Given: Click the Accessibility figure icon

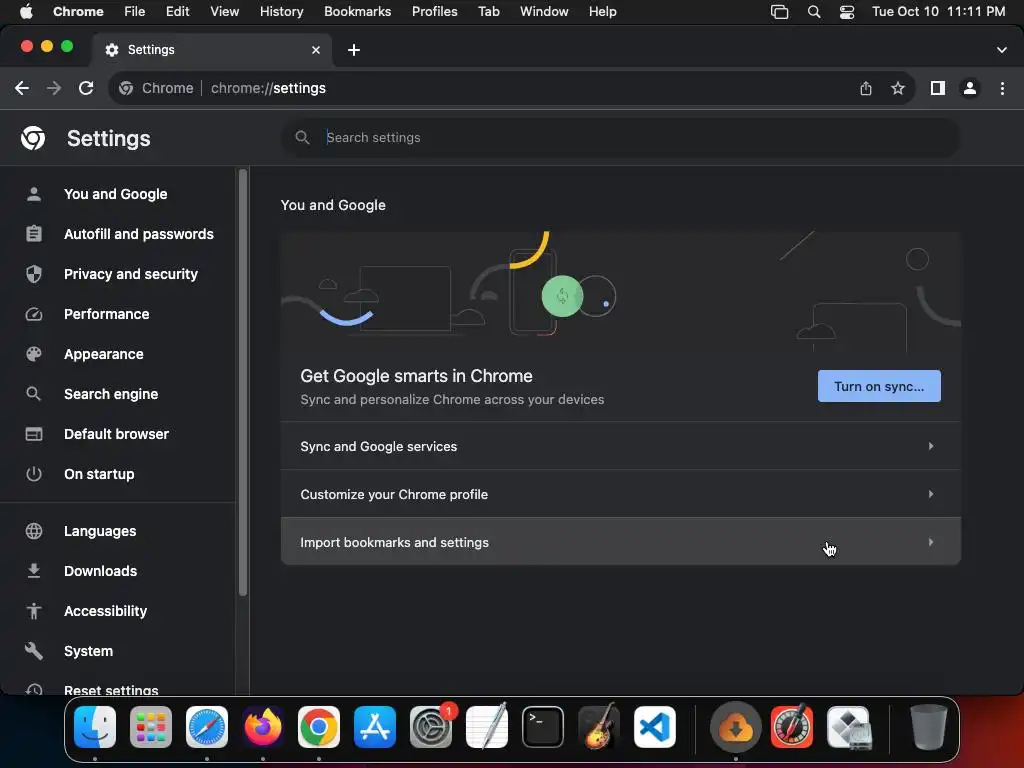Looking at the screenshot, I should tap(34, 611).
